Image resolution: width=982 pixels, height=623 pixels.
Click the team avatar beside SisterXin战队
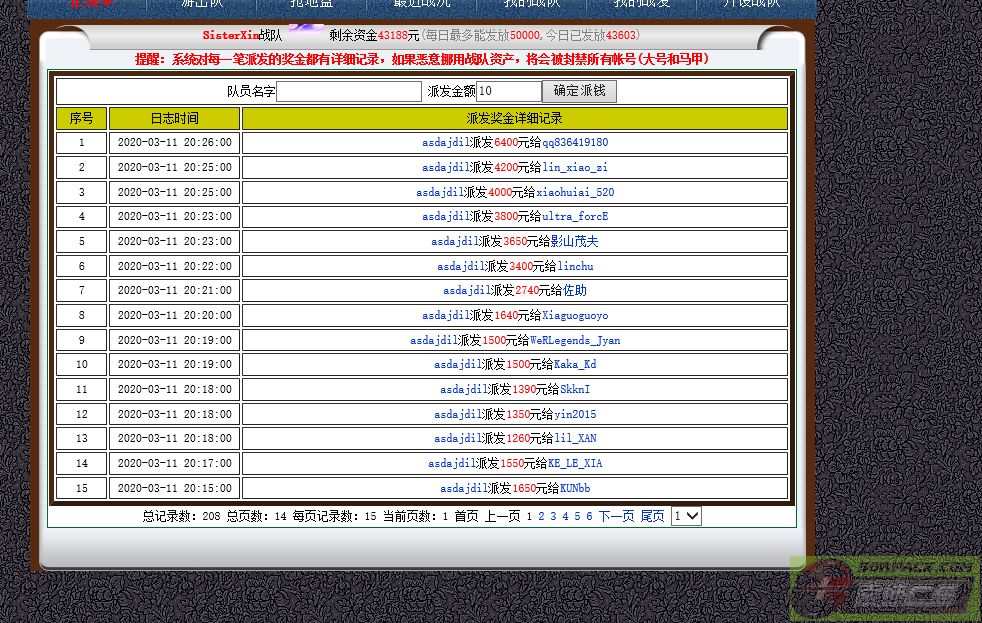tap(306, 29)
